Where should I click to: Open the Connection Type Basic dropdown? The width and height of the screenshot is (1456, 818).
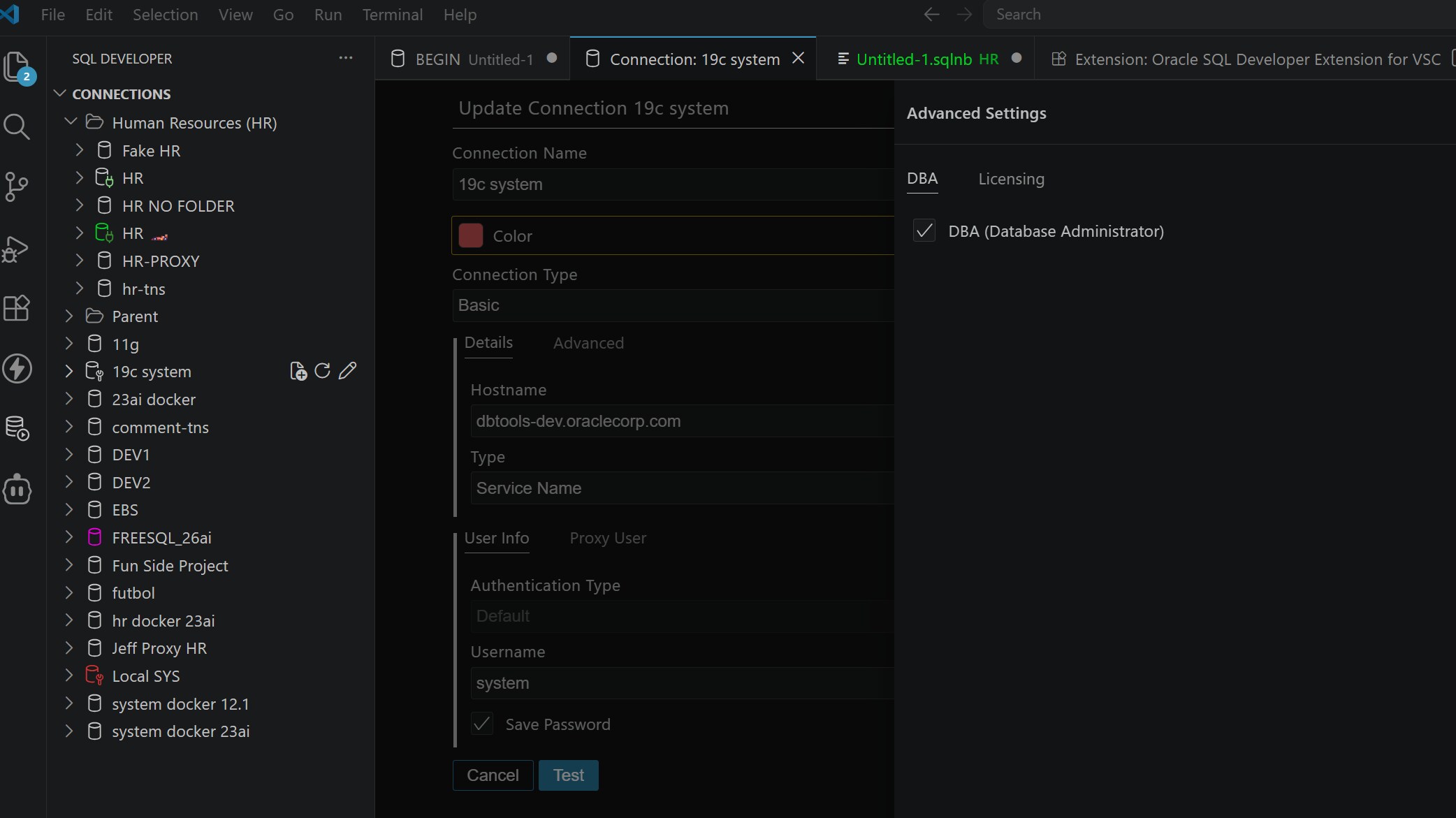click(x=673, y=305)
